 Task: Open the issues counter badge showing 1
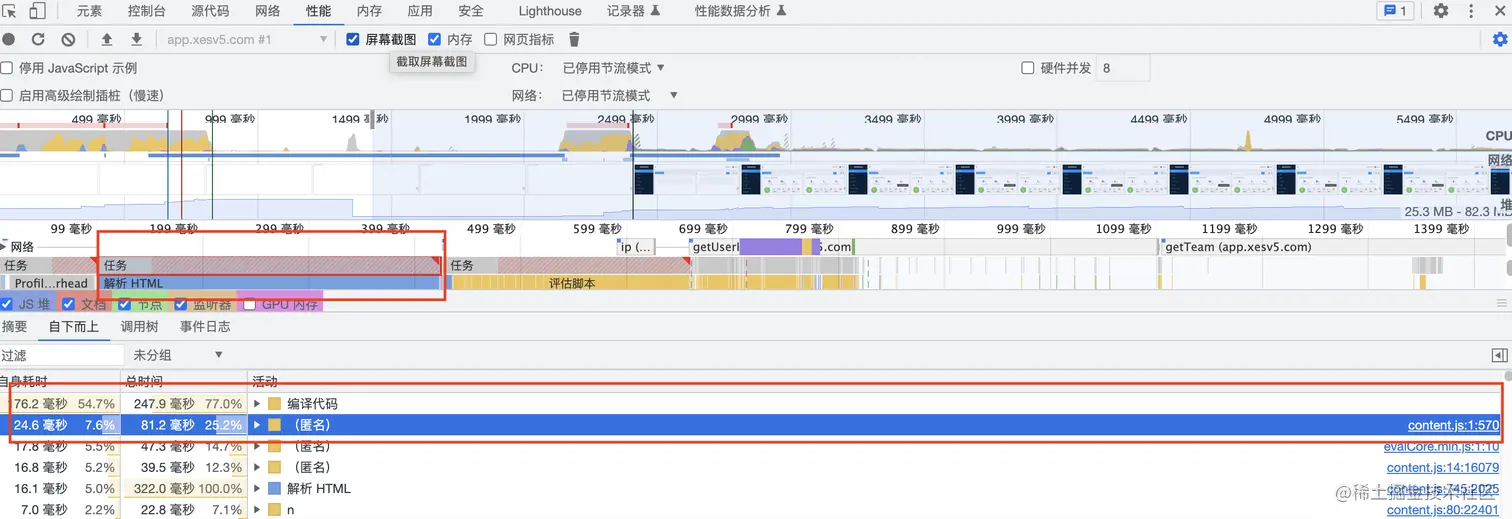click(x=1393, y=11)
